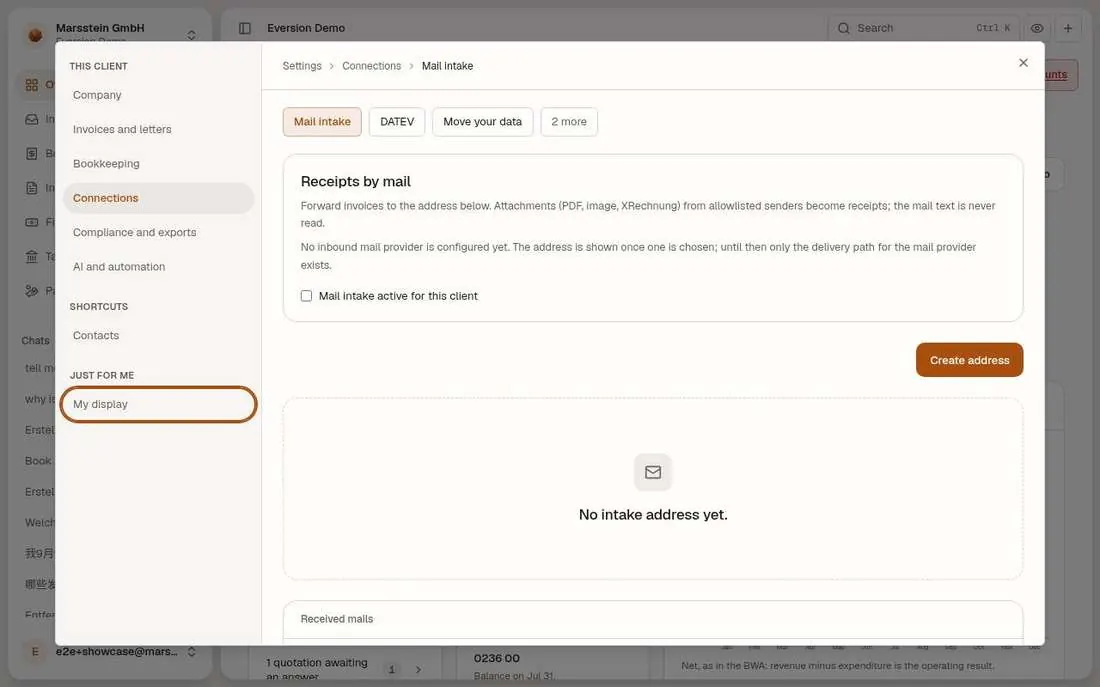The image size is (1100, 687).
Task: Open My display settings
Action: pyautogui.click(x=159, y=404)
